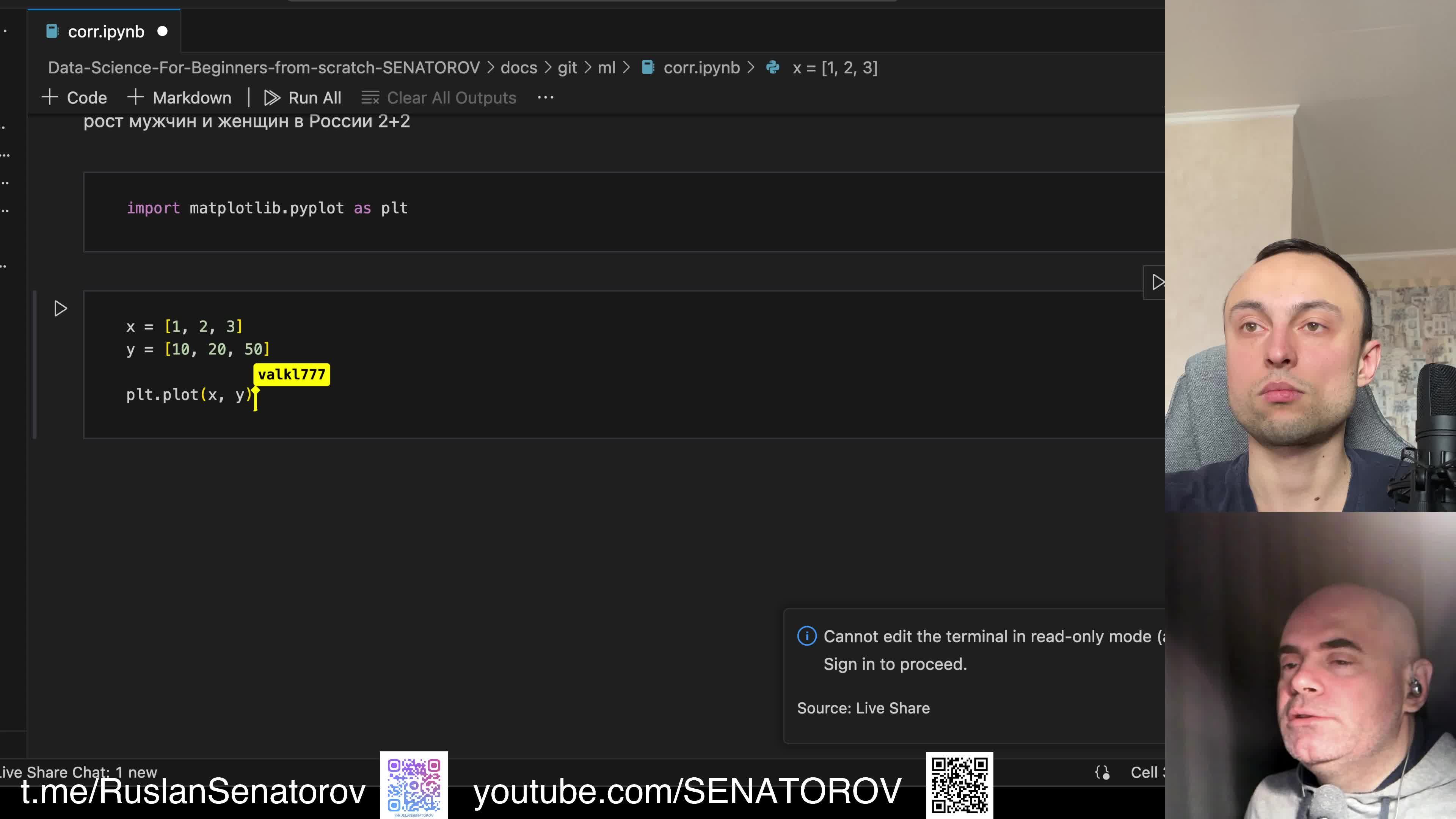Open Live Share Chat status bar item
1456x819 pixels.
[x=78, y=772]
